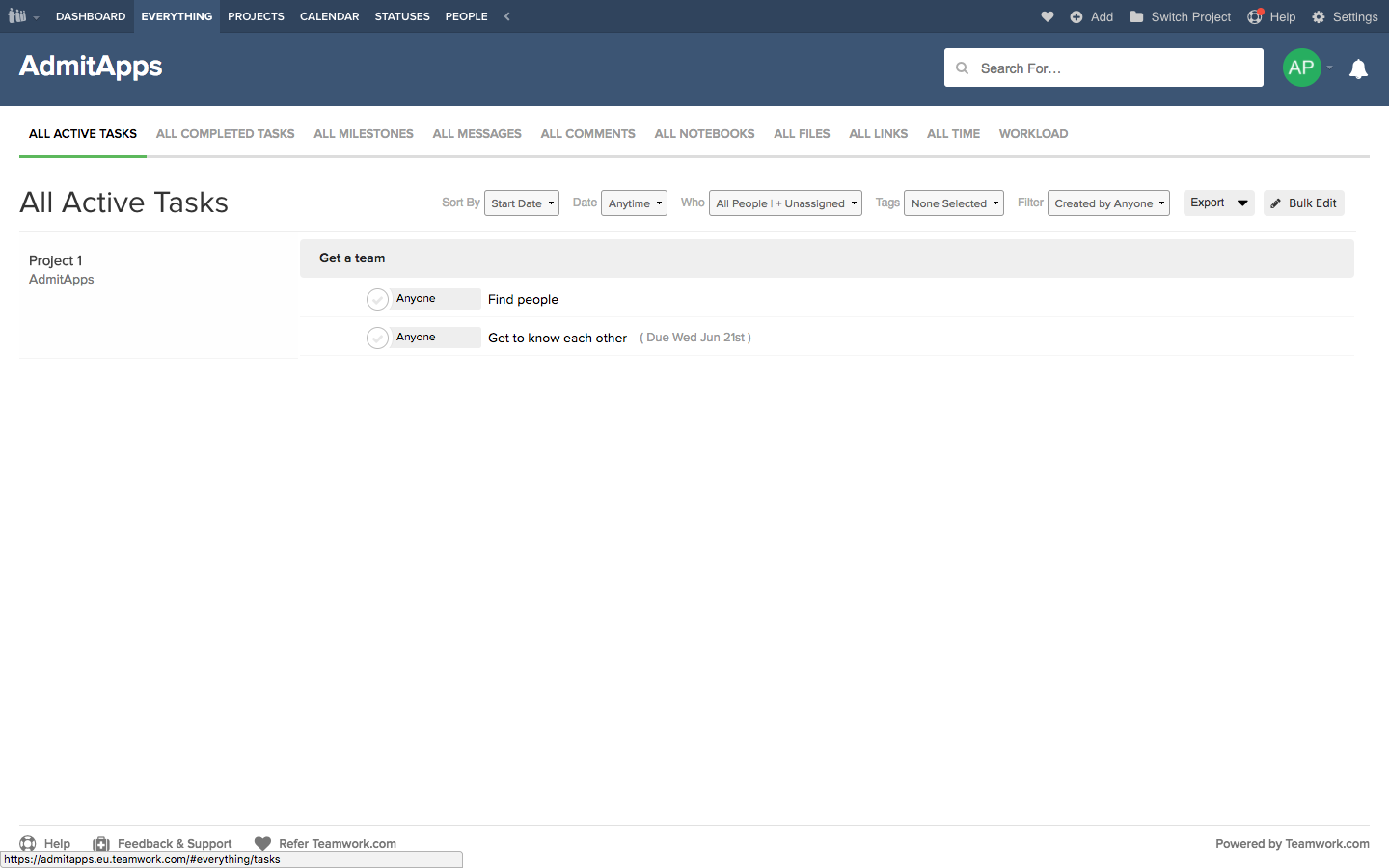Click the footer Help text link

[57, 844]
